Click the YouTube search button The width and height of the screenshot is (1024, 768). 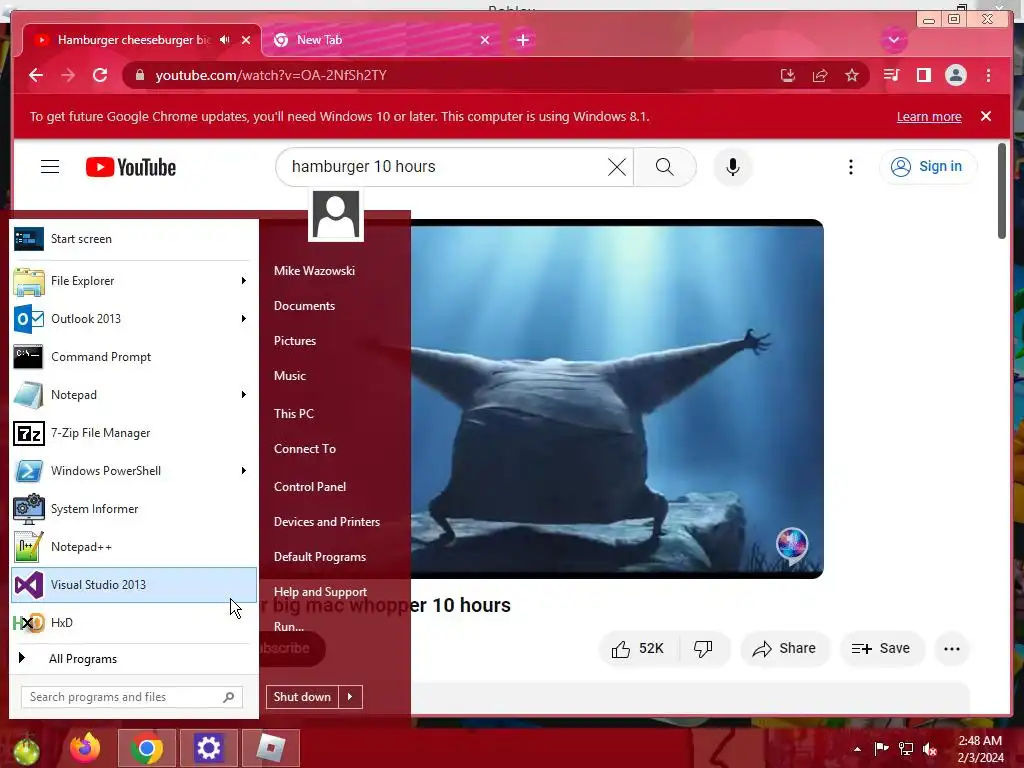(x=665, y=167)
